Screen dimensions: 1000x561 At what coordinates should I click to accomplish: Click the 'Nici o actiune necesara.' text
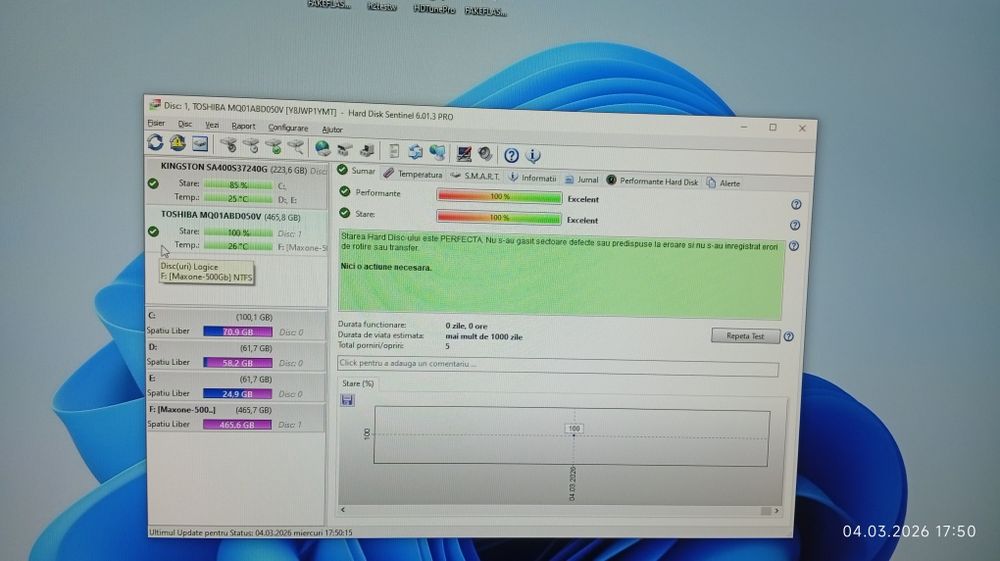(386, 267)
